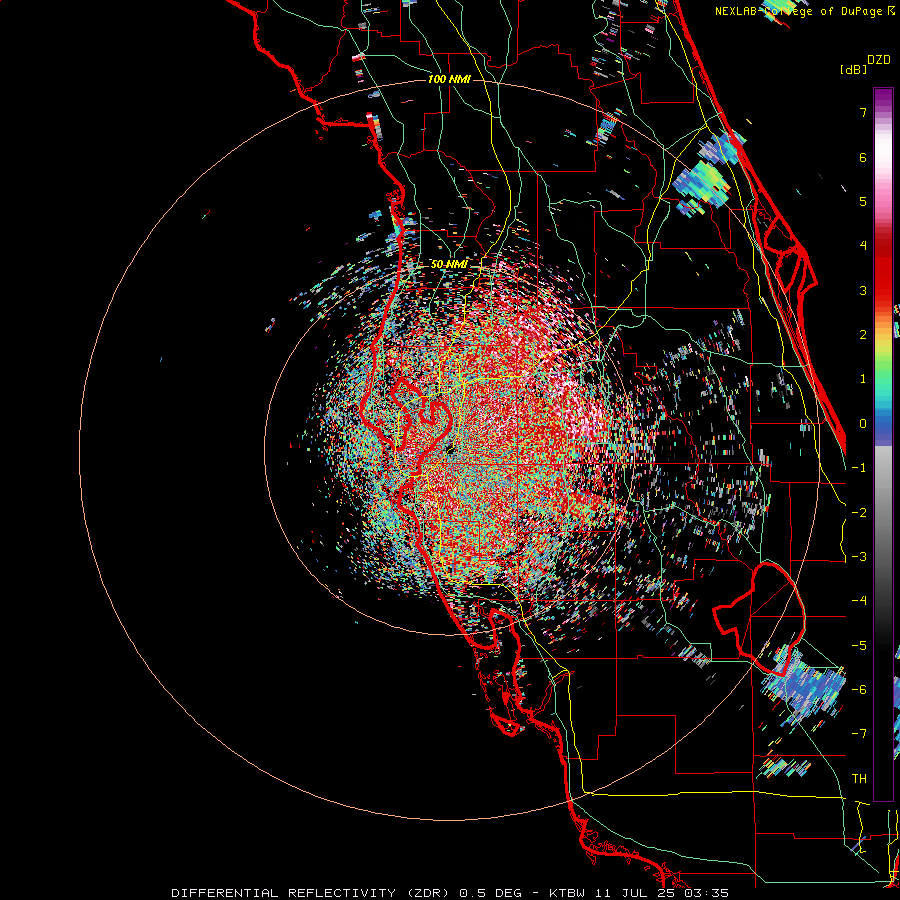Image resolution: width=900 pixels, height=900 pixels.
Task: Click the 50 NMI range ring label
Action: pos(449,264)
